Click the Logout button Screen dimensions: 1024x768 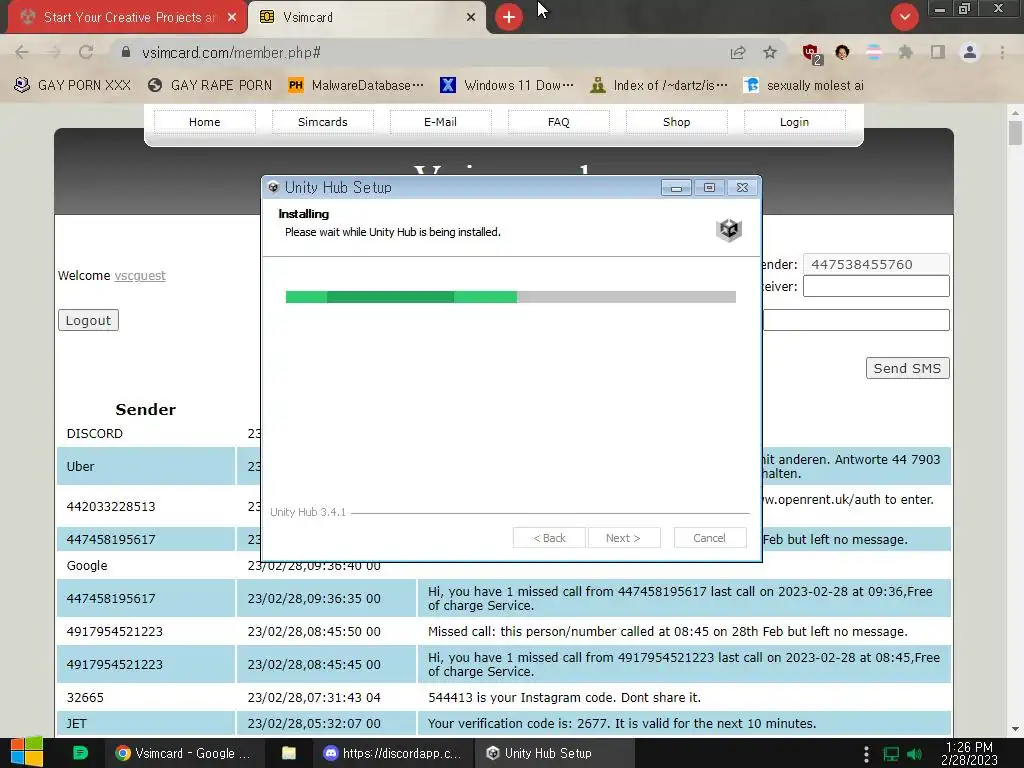click(88, 320)
